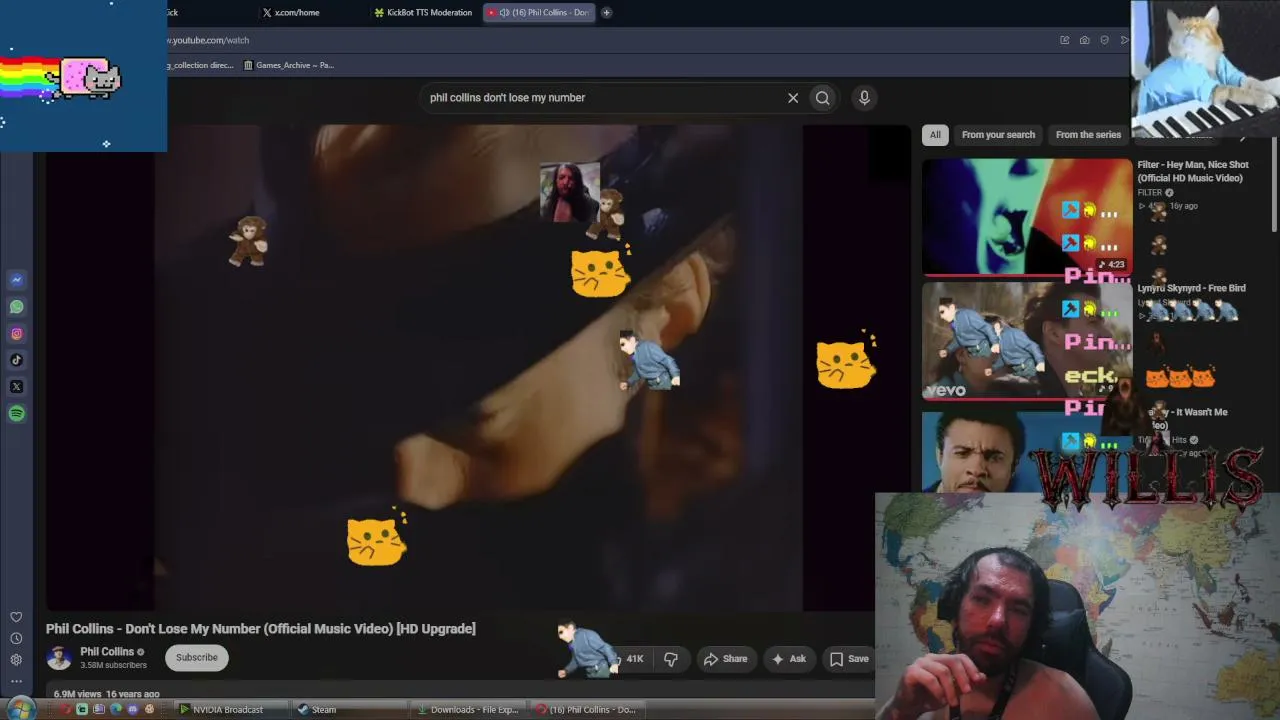Open sidebar more options (three dots)
Image resolution: width=1280 pixels, height=720 pixels.
16,681
